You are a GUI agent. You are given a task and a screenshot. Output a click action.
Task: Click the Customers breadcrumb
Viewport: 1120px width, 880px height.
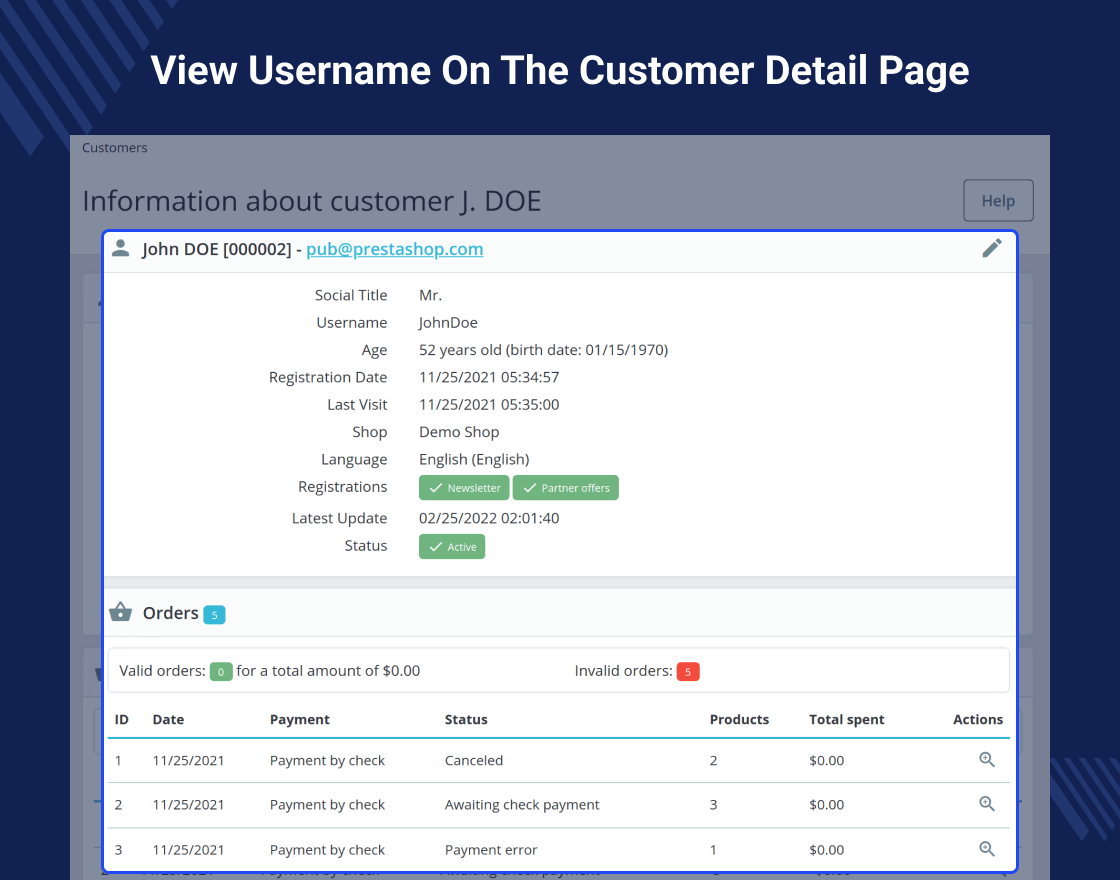tap(114, 148)
